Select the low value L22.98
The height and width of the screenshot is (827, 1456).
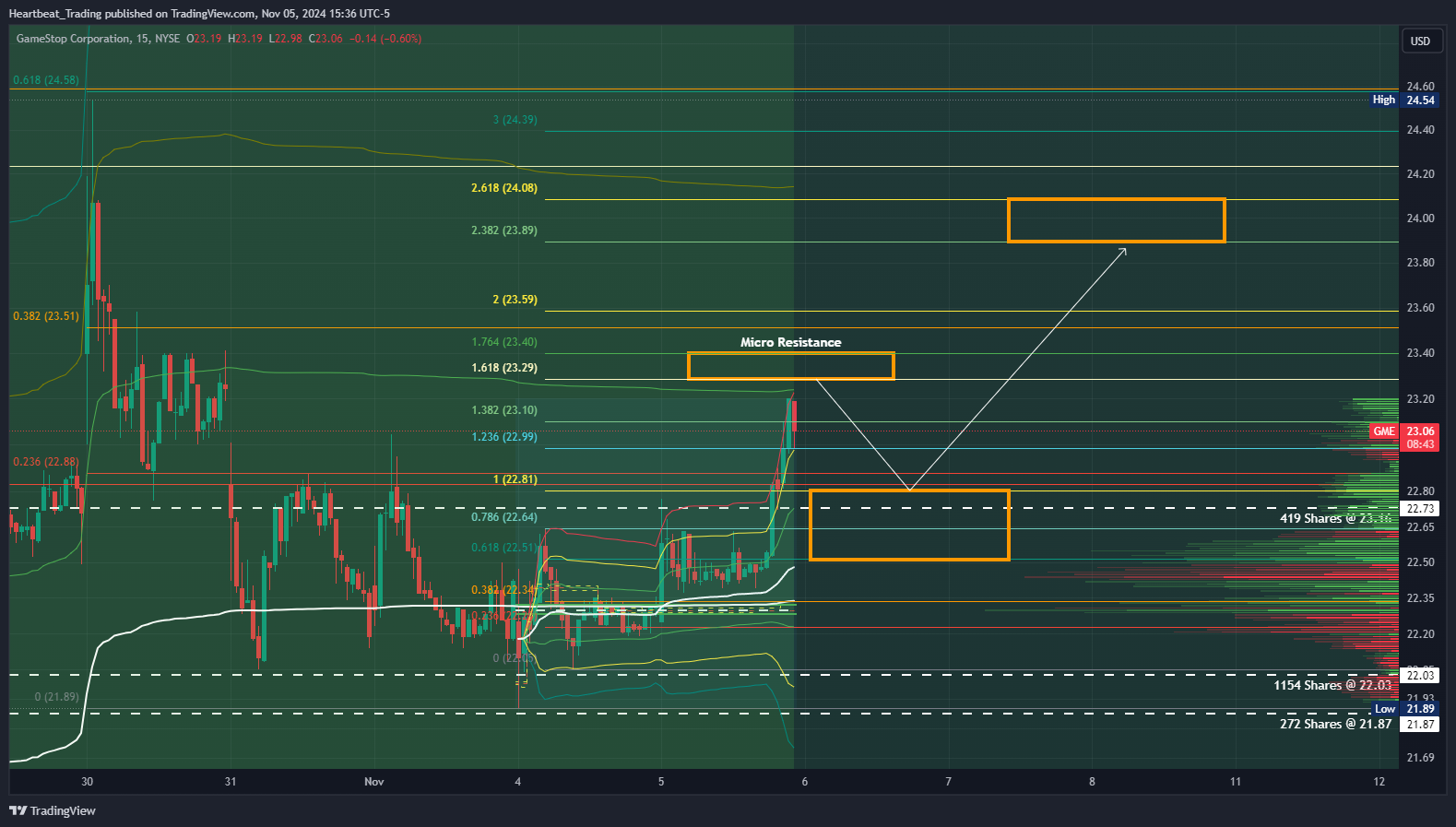coord(285,39)
